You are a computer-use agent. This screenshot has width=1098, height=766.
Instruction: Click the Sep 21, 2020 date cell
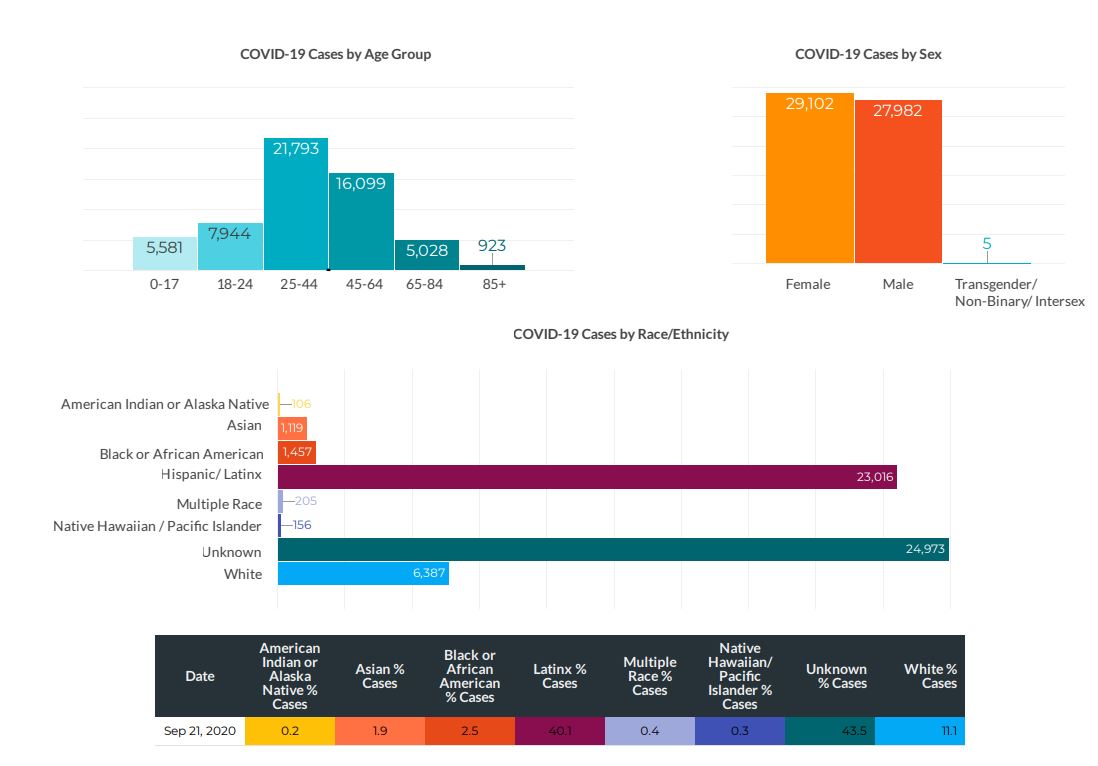[200, 731]
